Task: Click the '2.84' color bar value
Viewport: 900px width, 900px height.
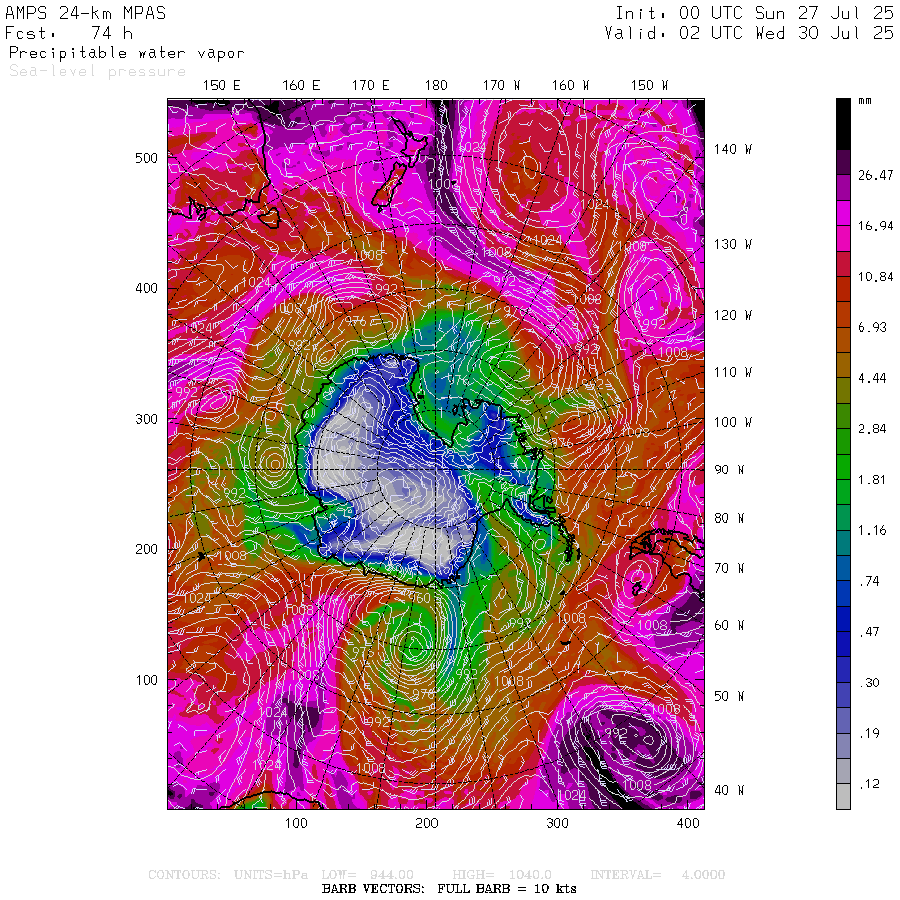Action: pos(872,429)
